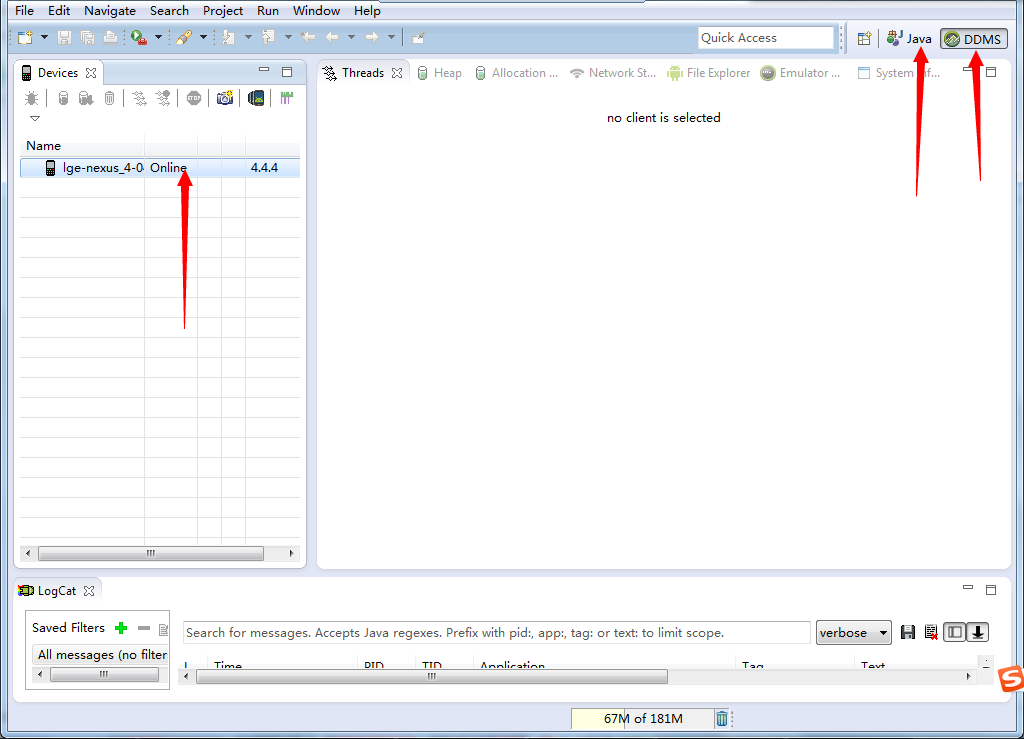Click the Save LogCat log floppy icon
The image size is (1024, 739).
click(x=908, y=632)
